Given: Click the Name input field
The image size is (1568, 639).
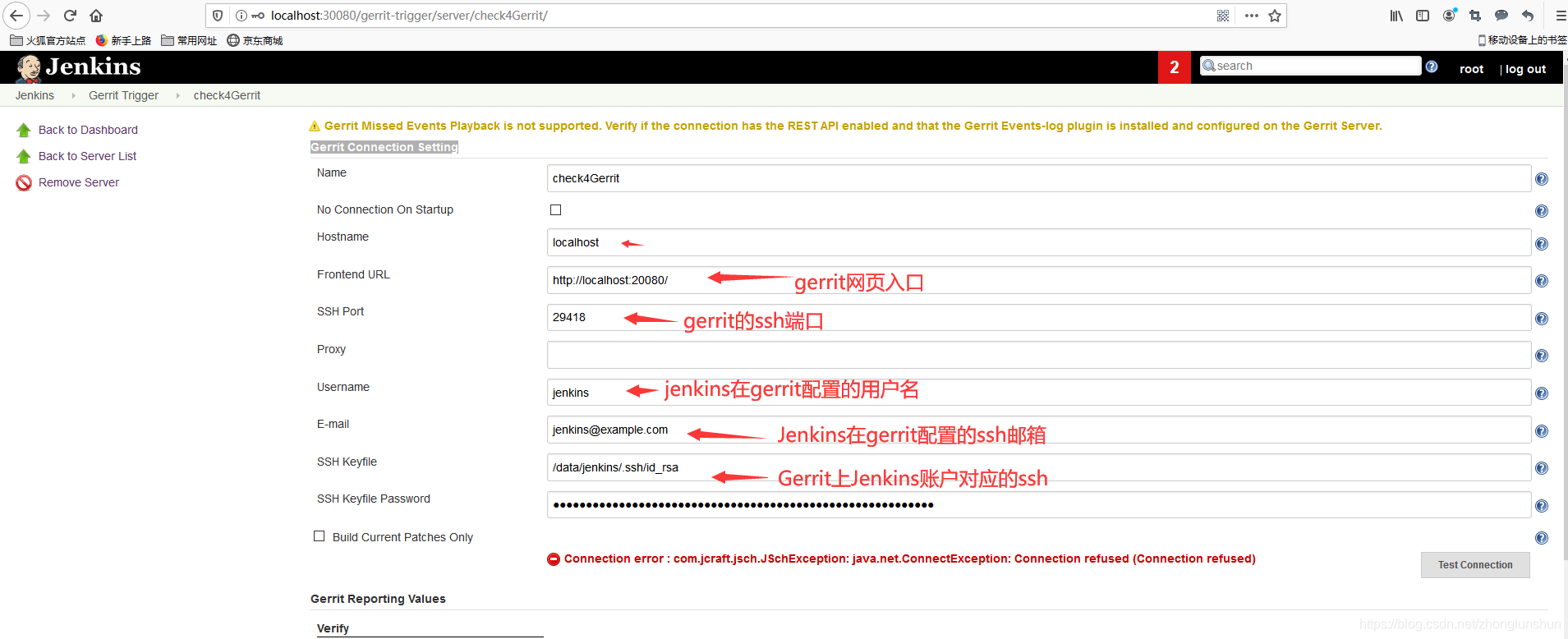Looking at the screenshot, I should click(1039, 178).
